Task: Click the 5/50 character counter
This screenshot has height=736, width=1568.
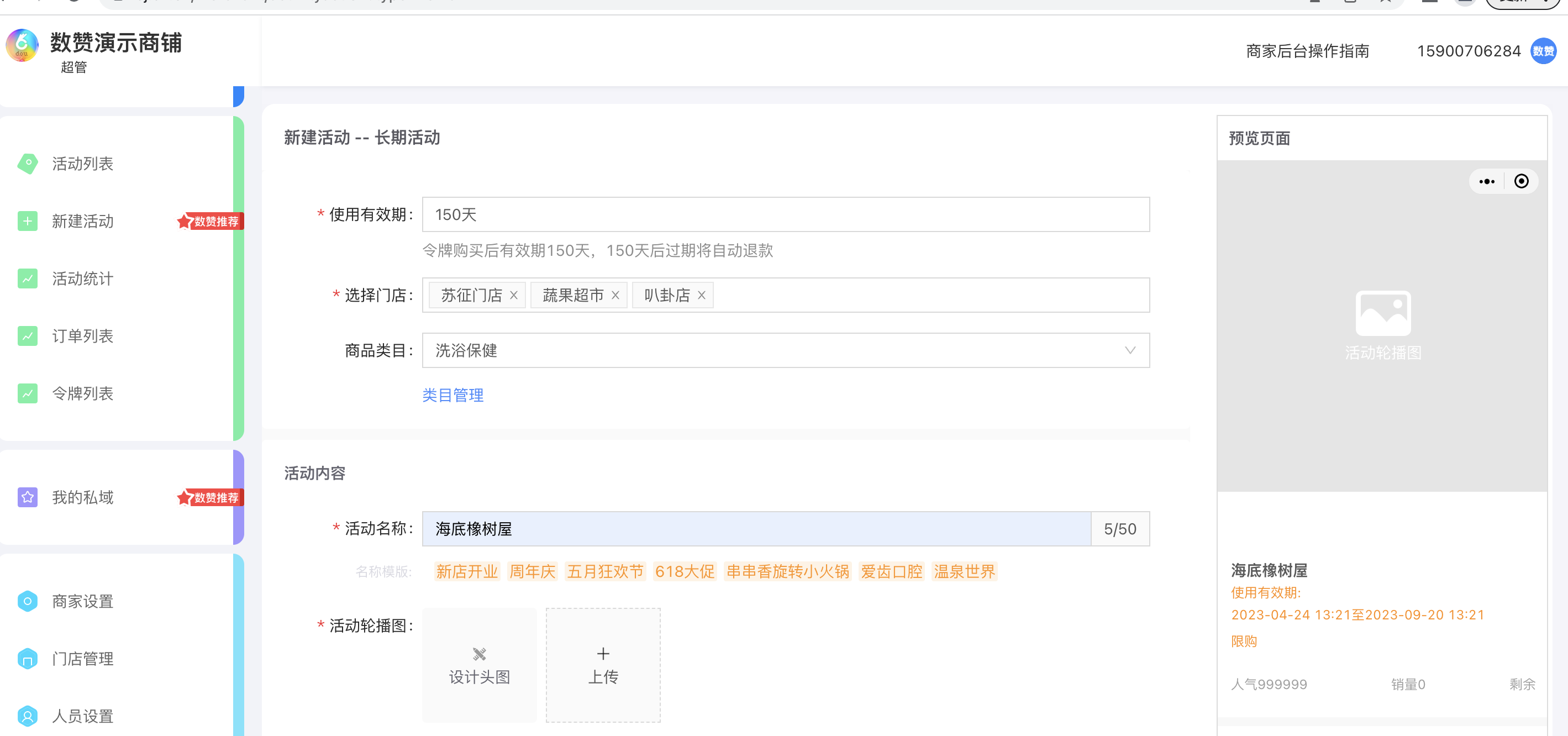Action: (x=1120, y=528)
